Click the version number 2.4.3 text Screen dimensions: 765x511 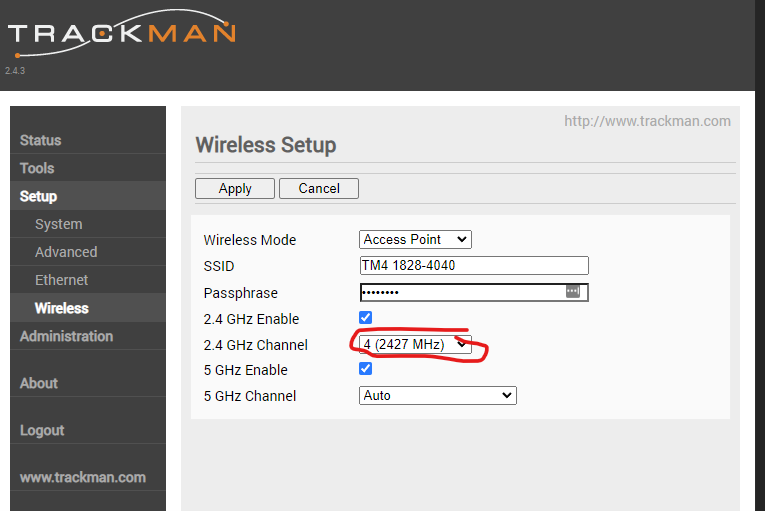tap(15, 71)
